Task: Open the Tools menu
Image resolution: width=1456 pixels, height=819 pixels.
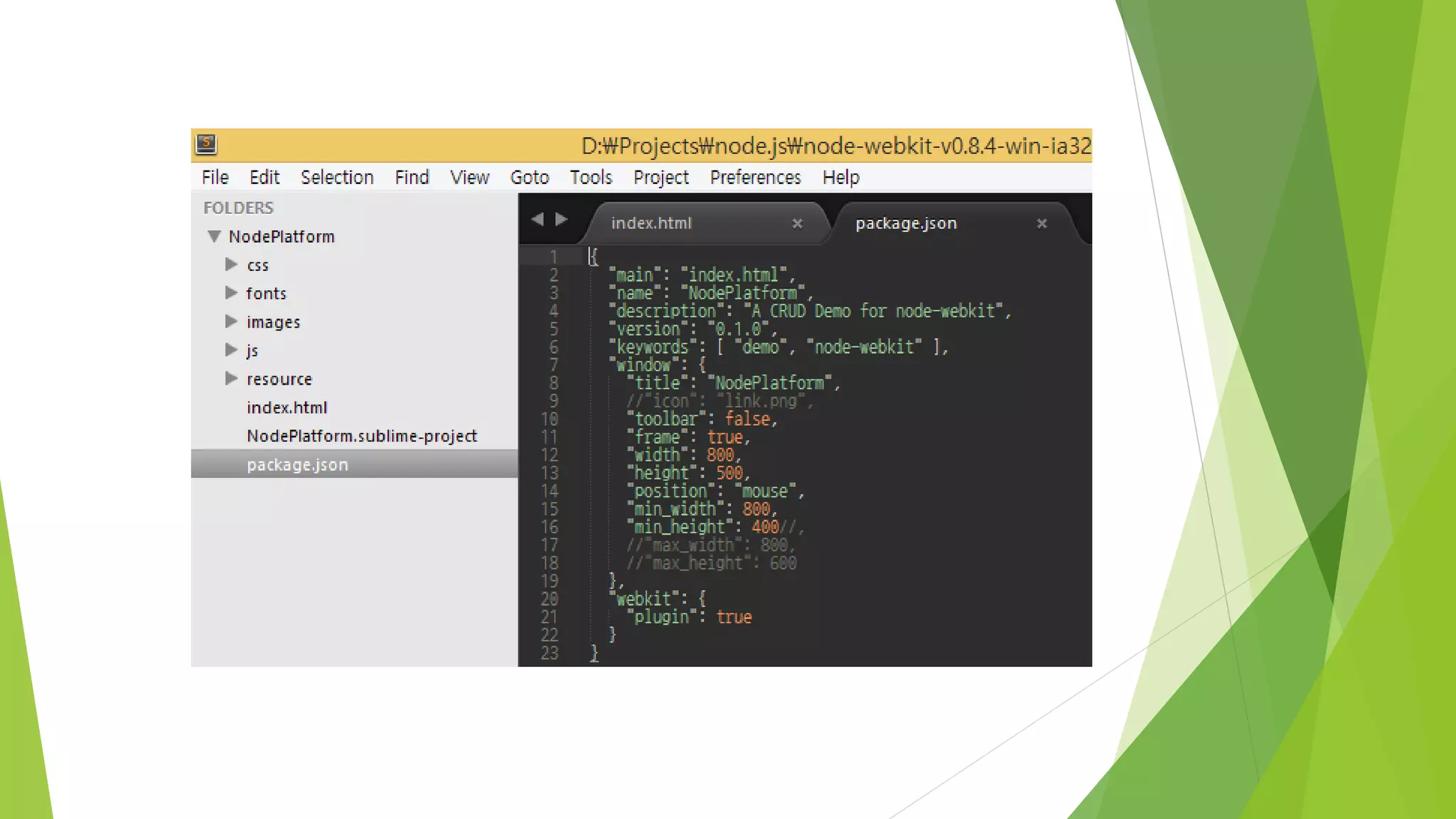Action: [591, 177]
